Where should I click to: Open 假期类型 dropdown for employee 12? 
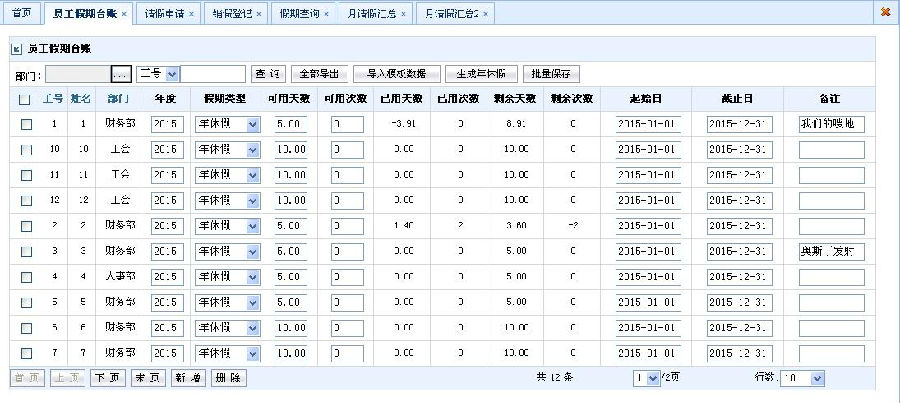click(253, 200)
